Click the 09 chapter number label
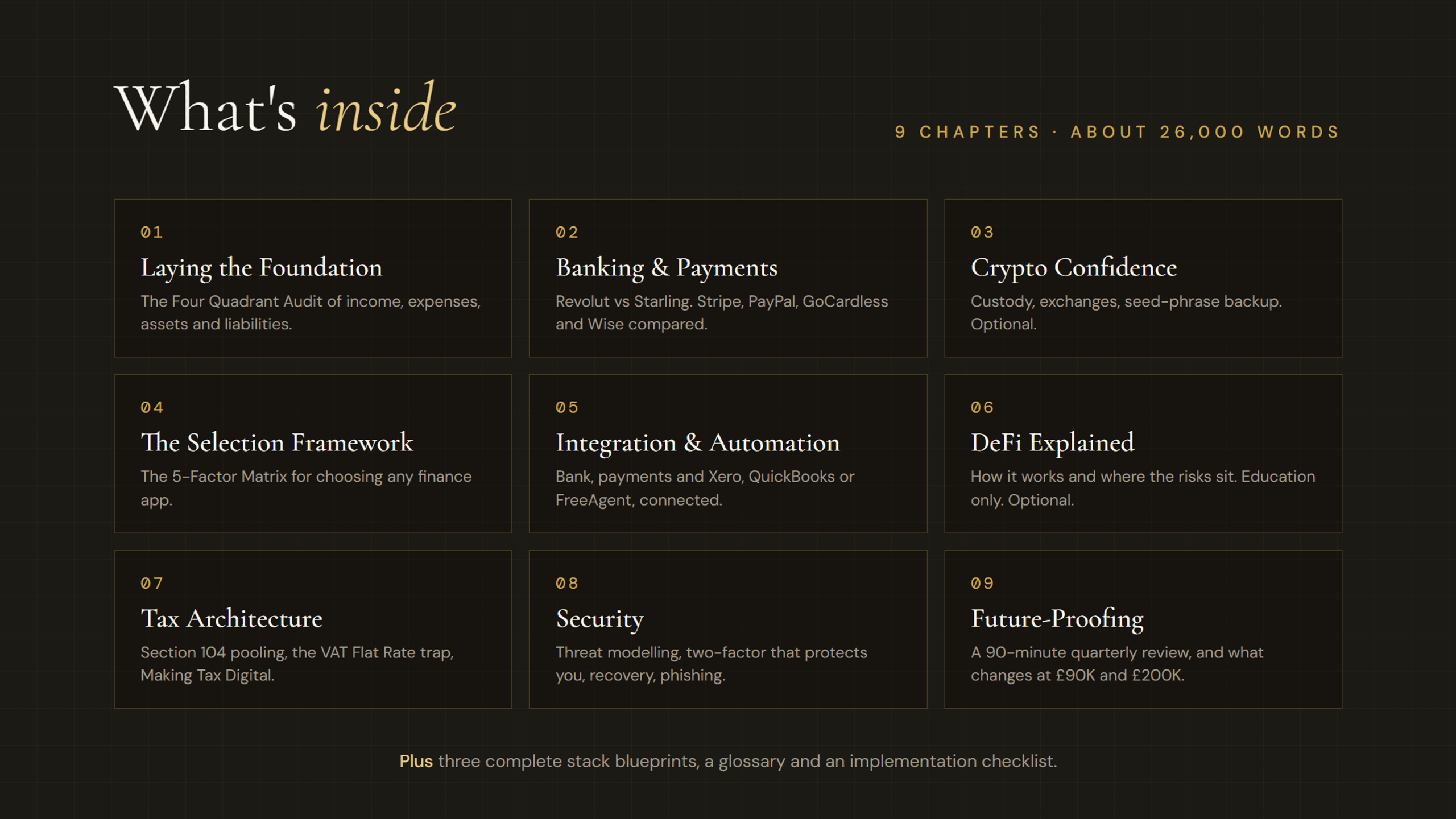The width and height of the screenshot is (1456, 819). [982, 583]
